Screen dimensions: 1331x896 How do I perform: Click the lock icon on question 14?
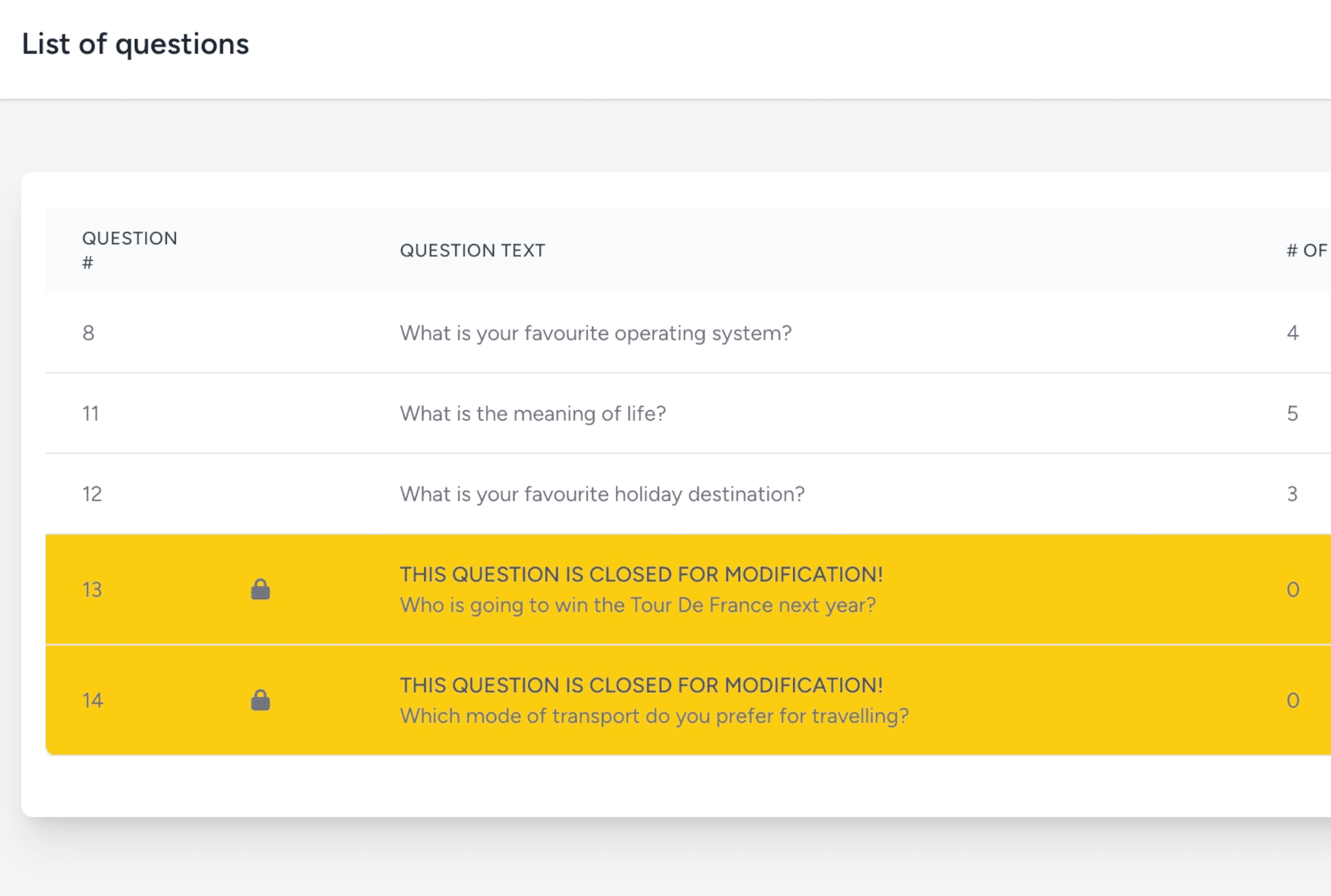[260, 700]
